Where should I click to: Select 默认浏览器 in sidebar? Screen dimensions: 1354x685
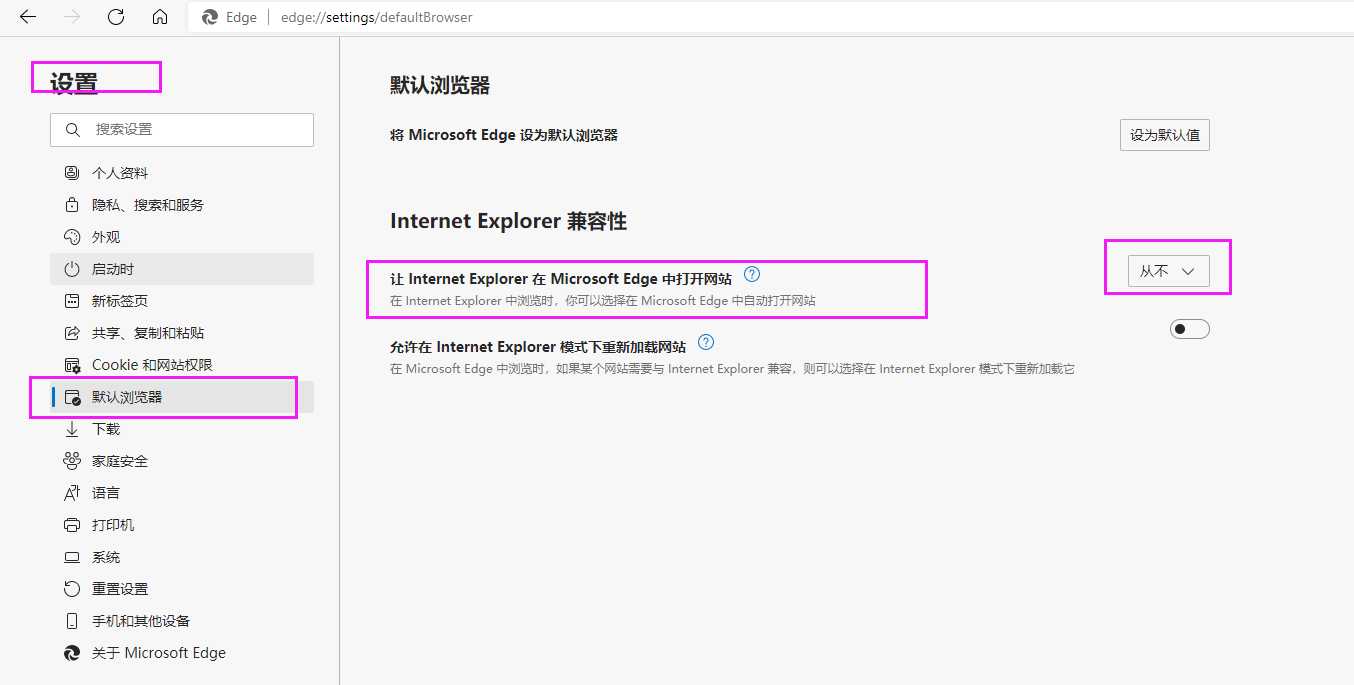click(x=182, y=397)
